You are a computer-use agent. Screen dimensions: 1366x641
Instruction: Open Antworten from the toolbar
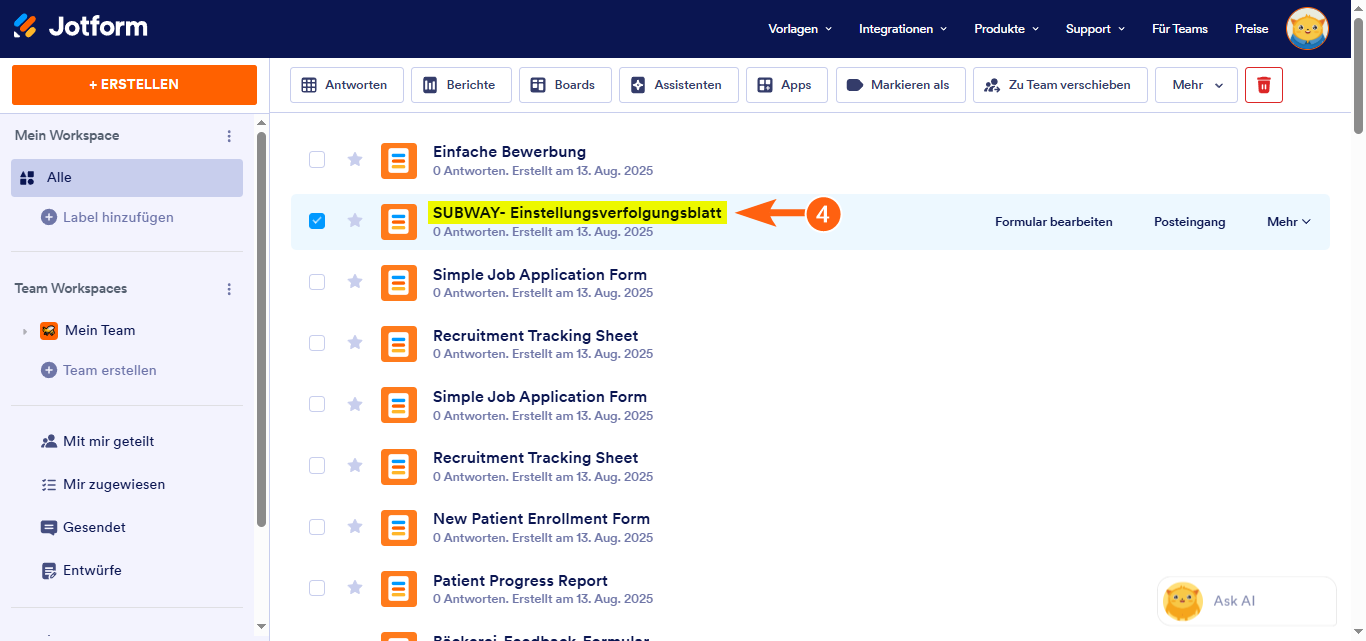(x=346, y=85)
